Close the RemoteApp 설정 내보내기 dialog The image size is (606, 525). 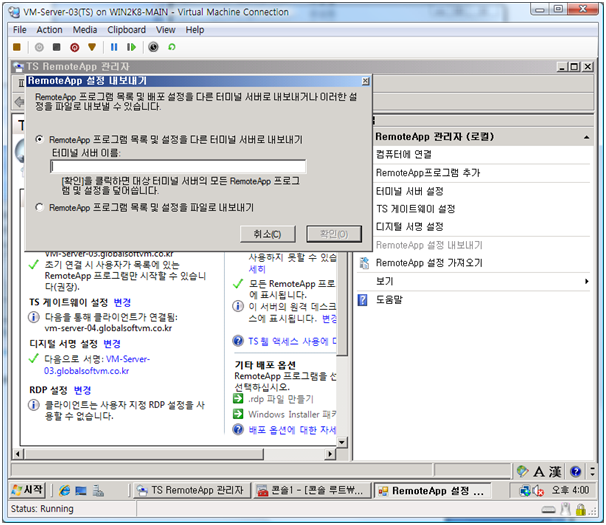tap(365, 81)
